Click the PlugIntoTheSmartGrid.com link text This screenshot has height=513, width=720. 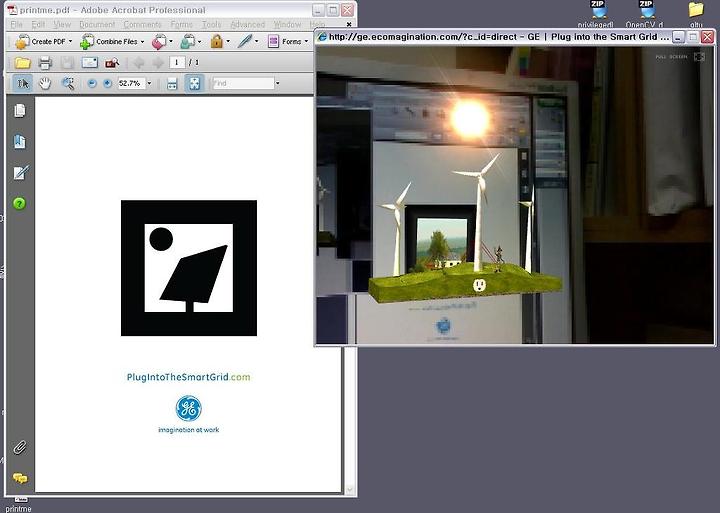189,377
